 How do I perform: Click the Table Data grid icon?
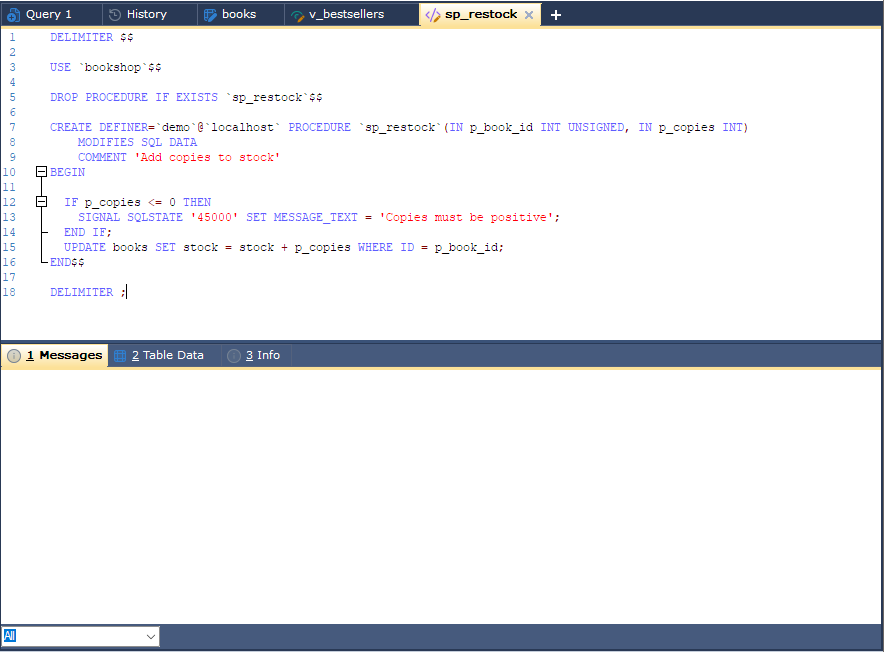point(120,356)
